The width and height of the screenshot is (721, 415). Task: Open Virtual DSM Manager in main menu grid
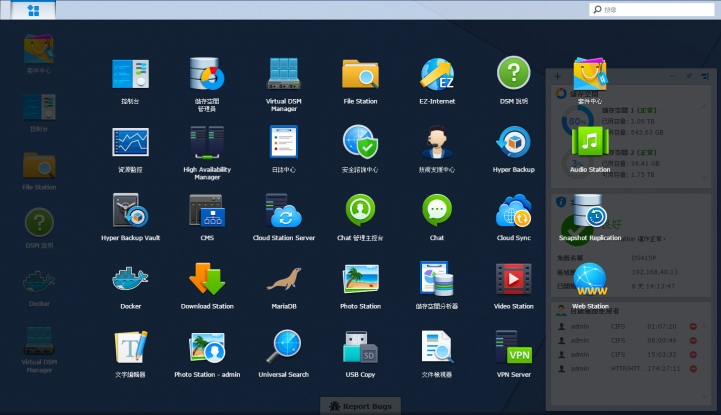pos(284,74)
